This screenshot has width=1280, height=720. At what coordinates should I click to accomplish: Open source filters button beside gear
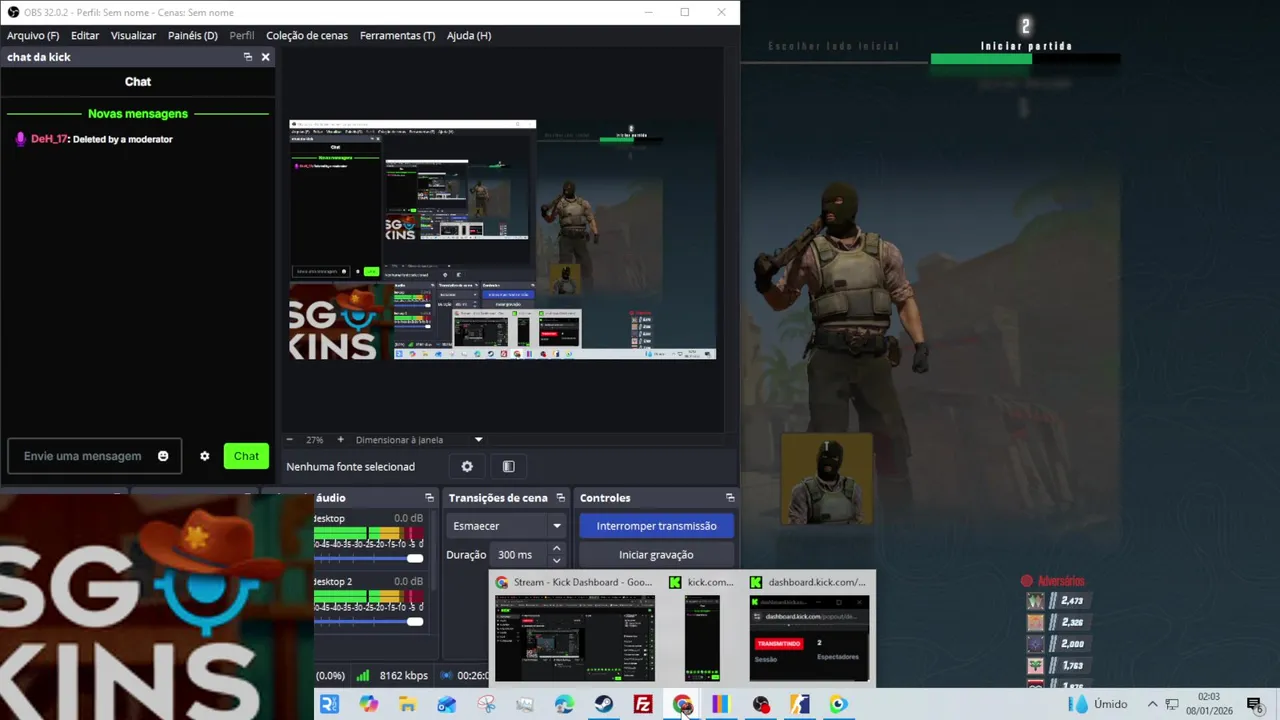508,466
